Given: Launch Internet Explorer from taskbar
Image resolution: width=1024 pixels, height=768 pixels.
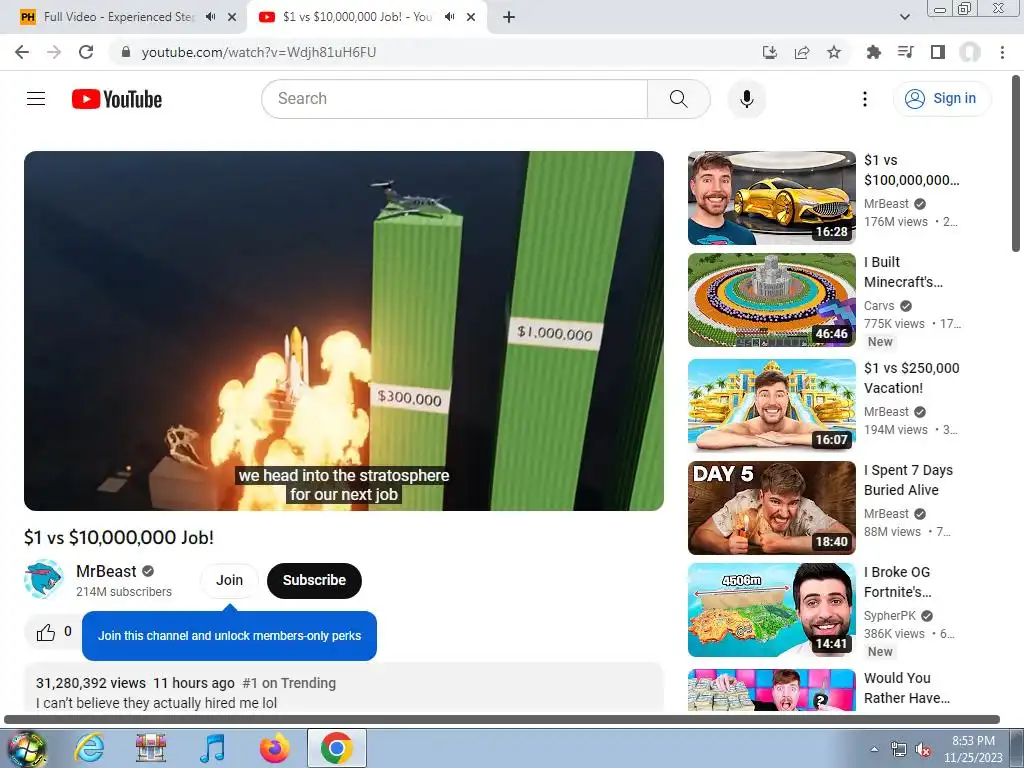Looking at the screenshot, I should pyautogui.click(x=88, y=748).
